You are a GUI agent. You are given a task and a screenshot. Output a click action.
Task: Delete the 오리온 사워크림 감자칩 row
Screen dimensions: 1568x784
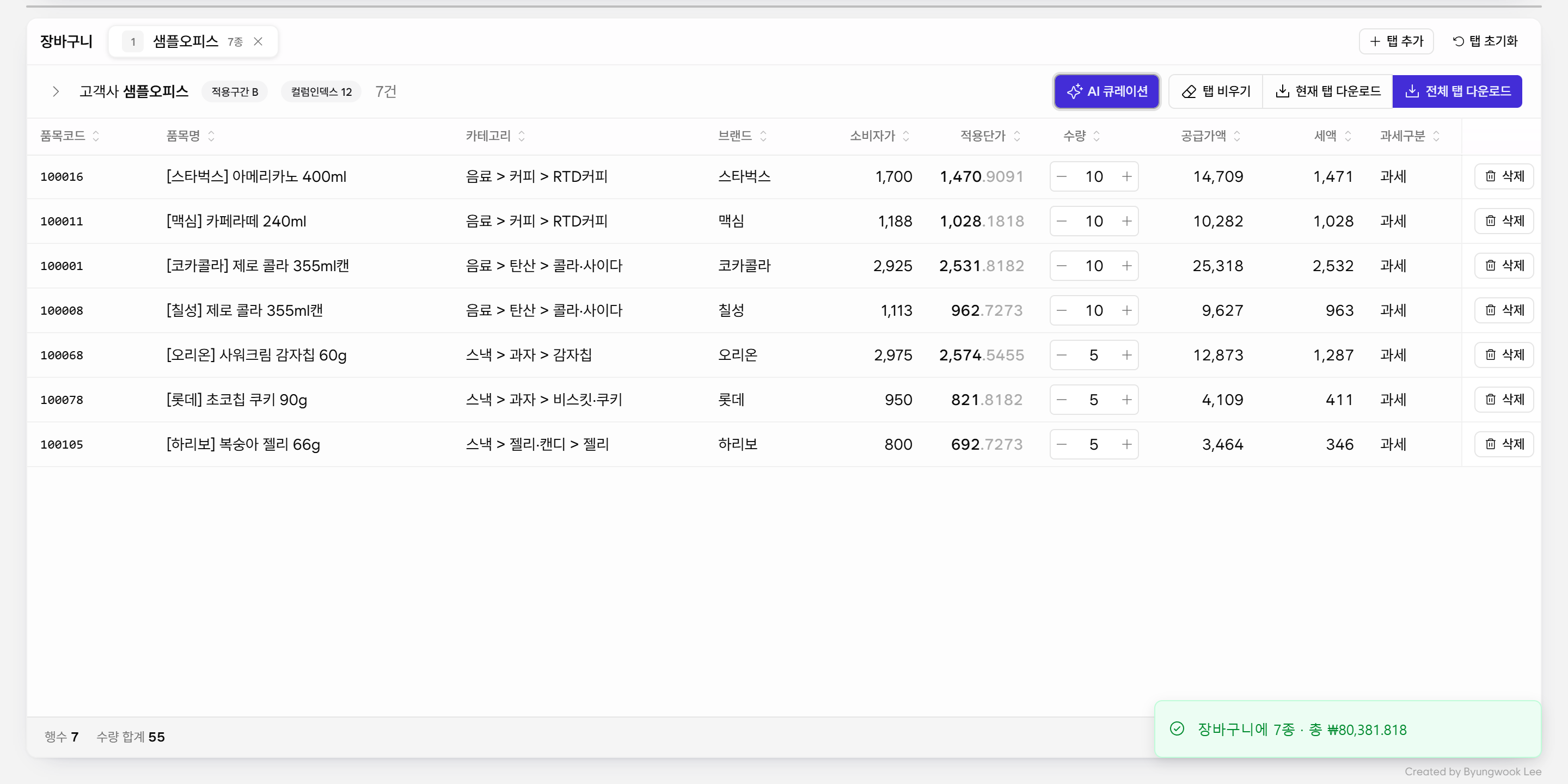click(x=1503, y=355)
